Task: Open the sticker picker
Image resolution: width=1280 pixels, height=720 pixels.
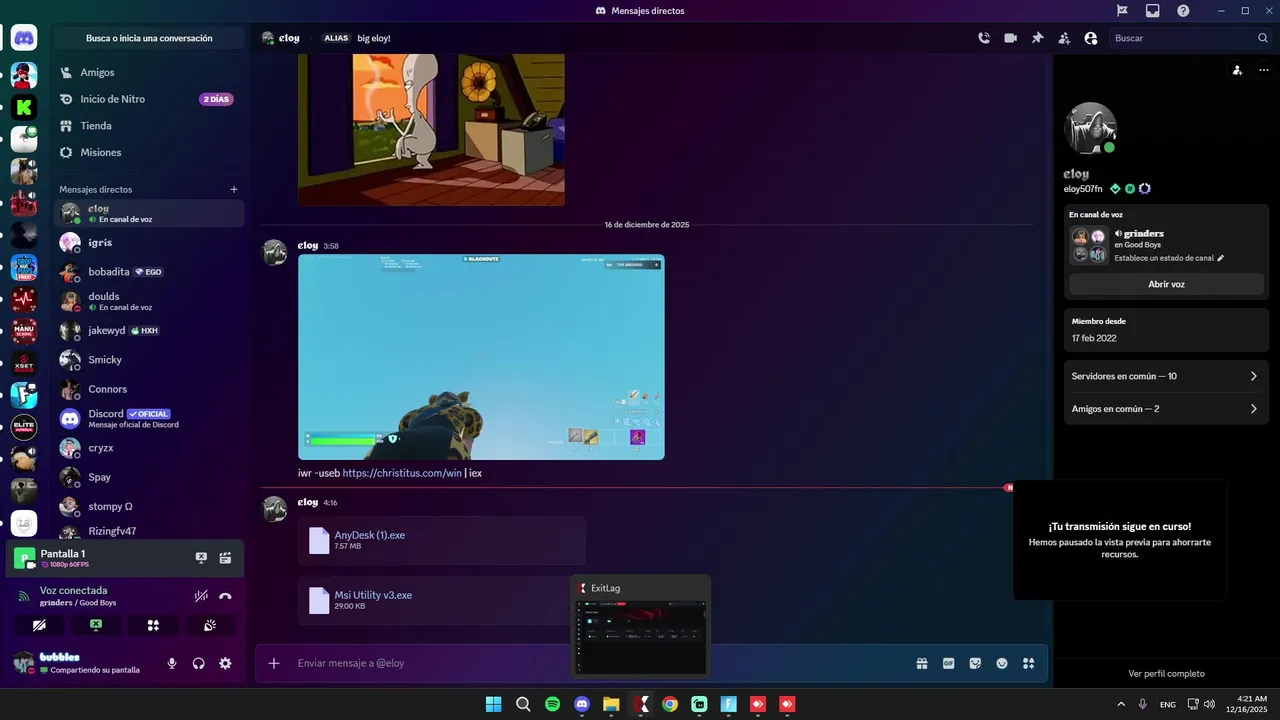Action: [x=975, y=663]
